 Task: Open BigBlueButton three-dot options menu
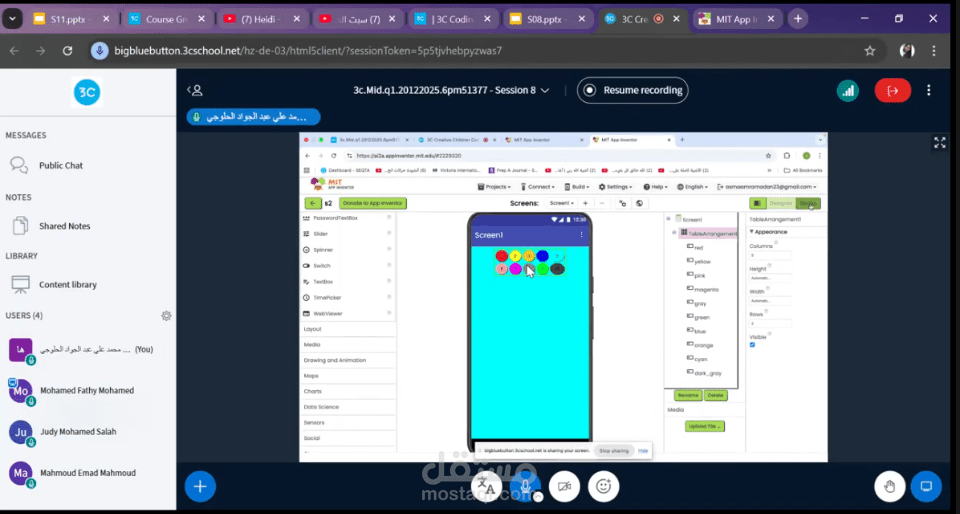(929, 91)
